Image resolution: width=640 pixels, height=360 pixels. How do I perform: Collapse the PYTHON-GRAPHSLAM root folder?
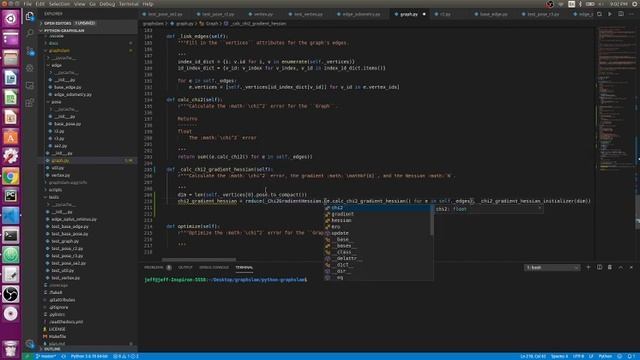point(88,30)
